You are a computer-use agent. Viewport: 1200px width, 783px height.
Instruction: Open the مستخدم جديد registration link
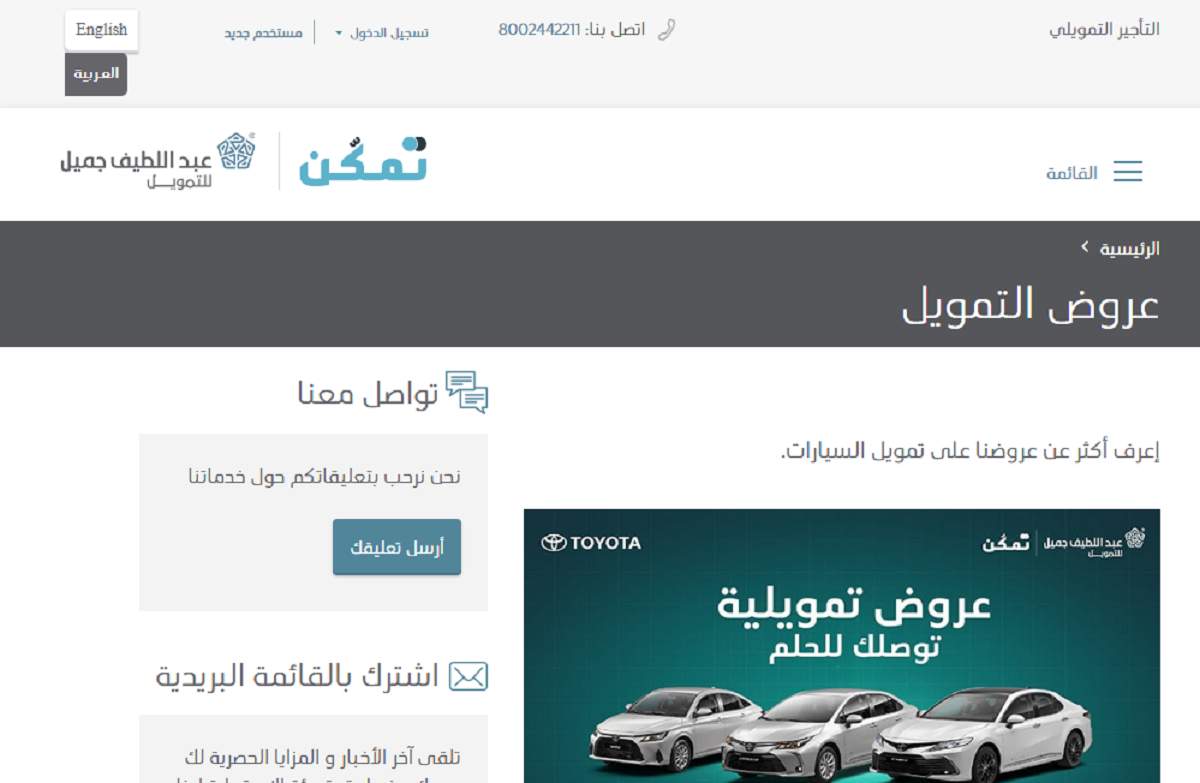(264, 33)
